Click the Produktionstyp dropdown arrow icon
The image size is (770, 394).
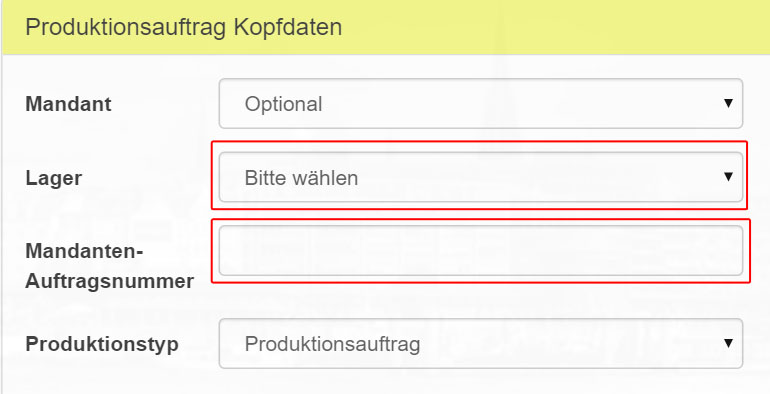(x=728, y=343)
